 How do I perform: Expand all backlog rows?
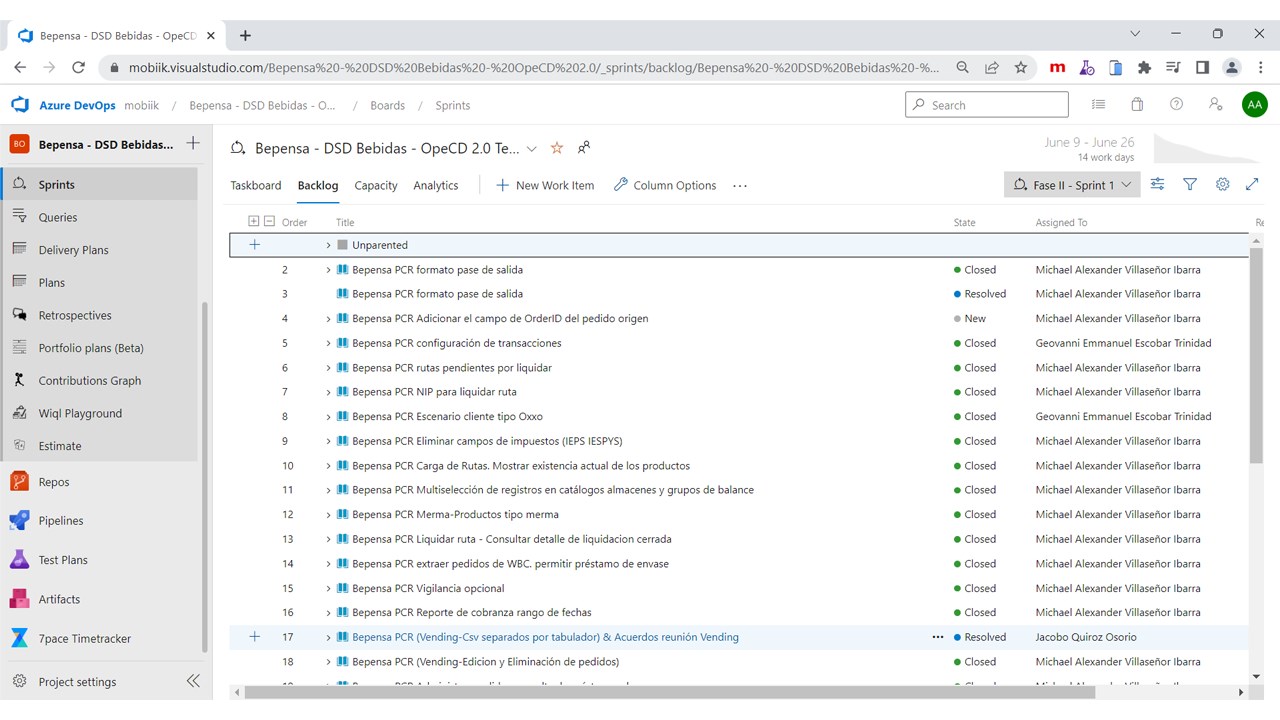254,222
